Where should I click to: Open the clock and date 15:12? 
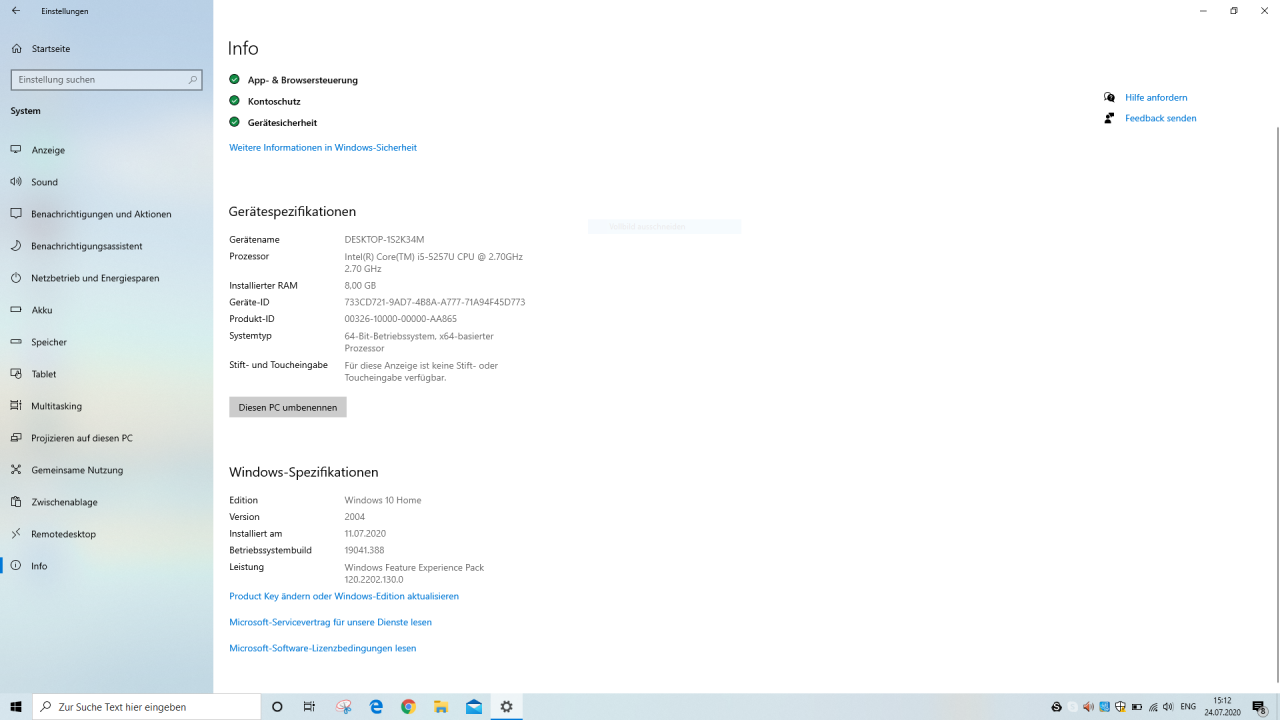pos(1222,707)
